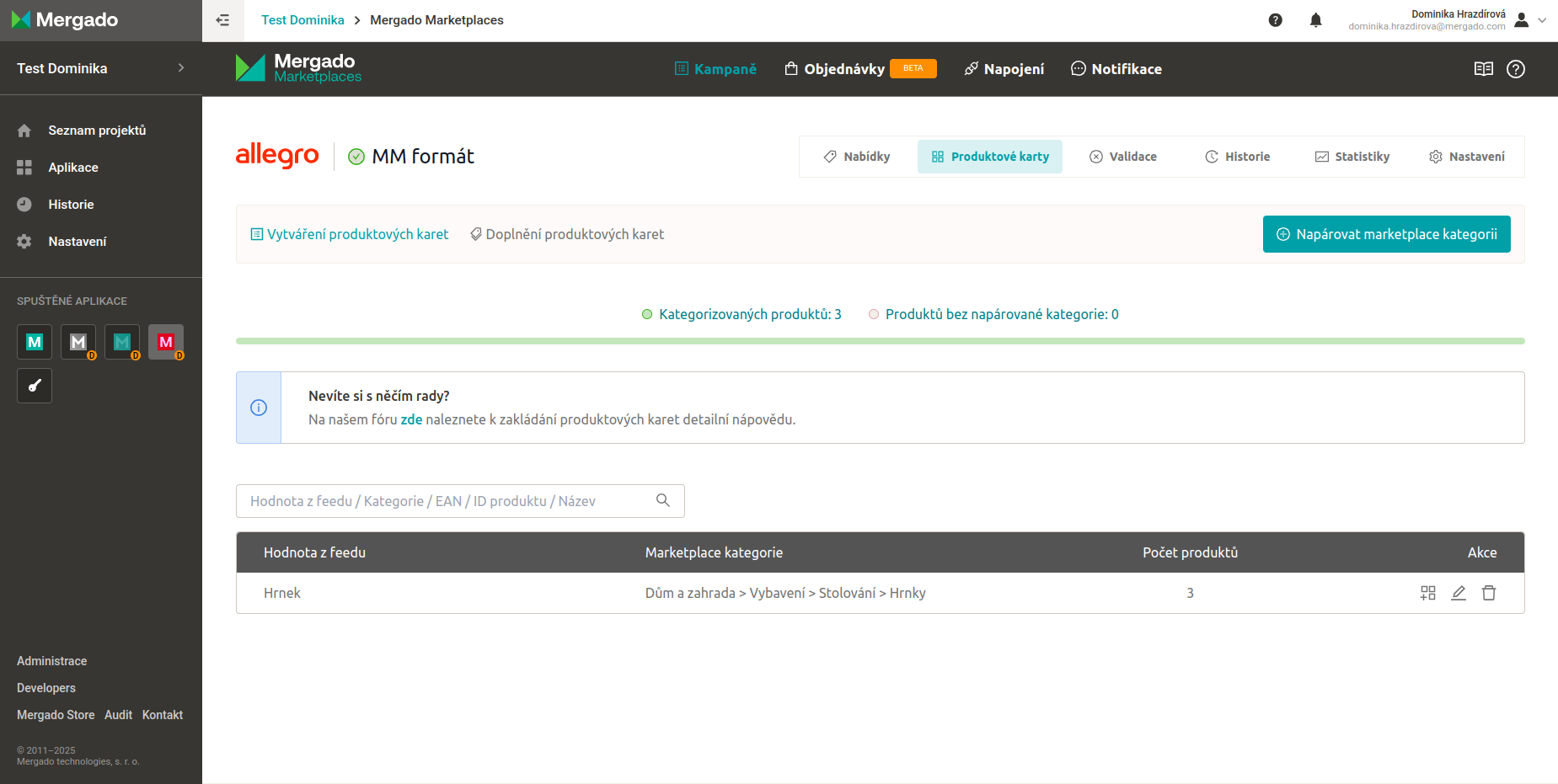Collapse the sidebar with the menu toggle icon
This screenshot has width=1558, height=784.
[x=222, y=20]
